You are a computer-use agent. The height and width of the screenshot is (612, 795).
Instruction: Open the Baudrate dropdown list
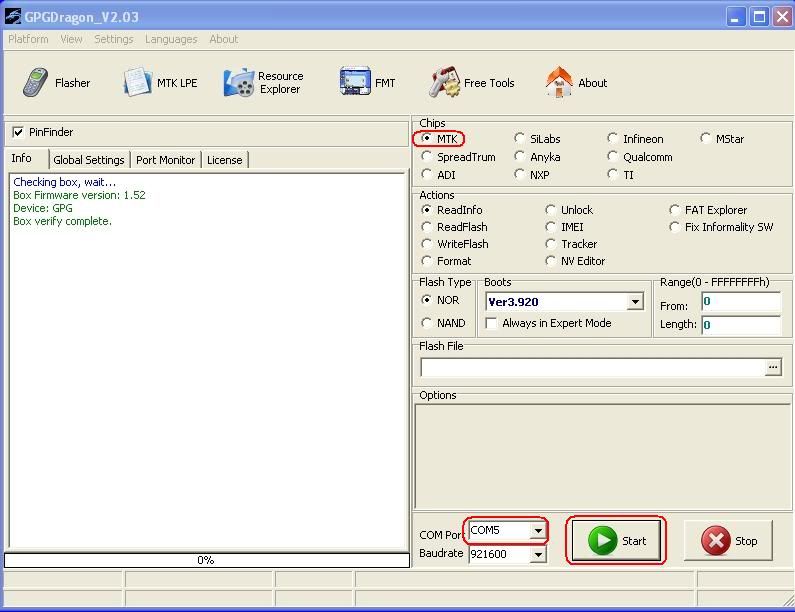click(538, 554)
